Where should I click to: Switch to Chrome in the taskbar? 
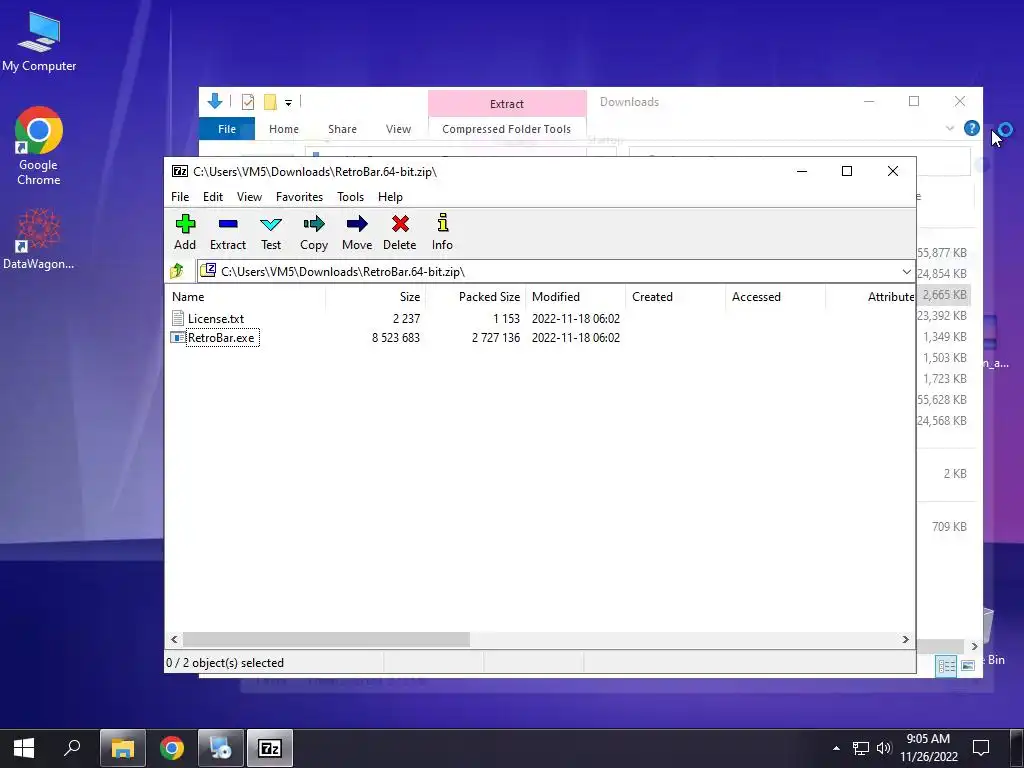(x=172, y=748)
